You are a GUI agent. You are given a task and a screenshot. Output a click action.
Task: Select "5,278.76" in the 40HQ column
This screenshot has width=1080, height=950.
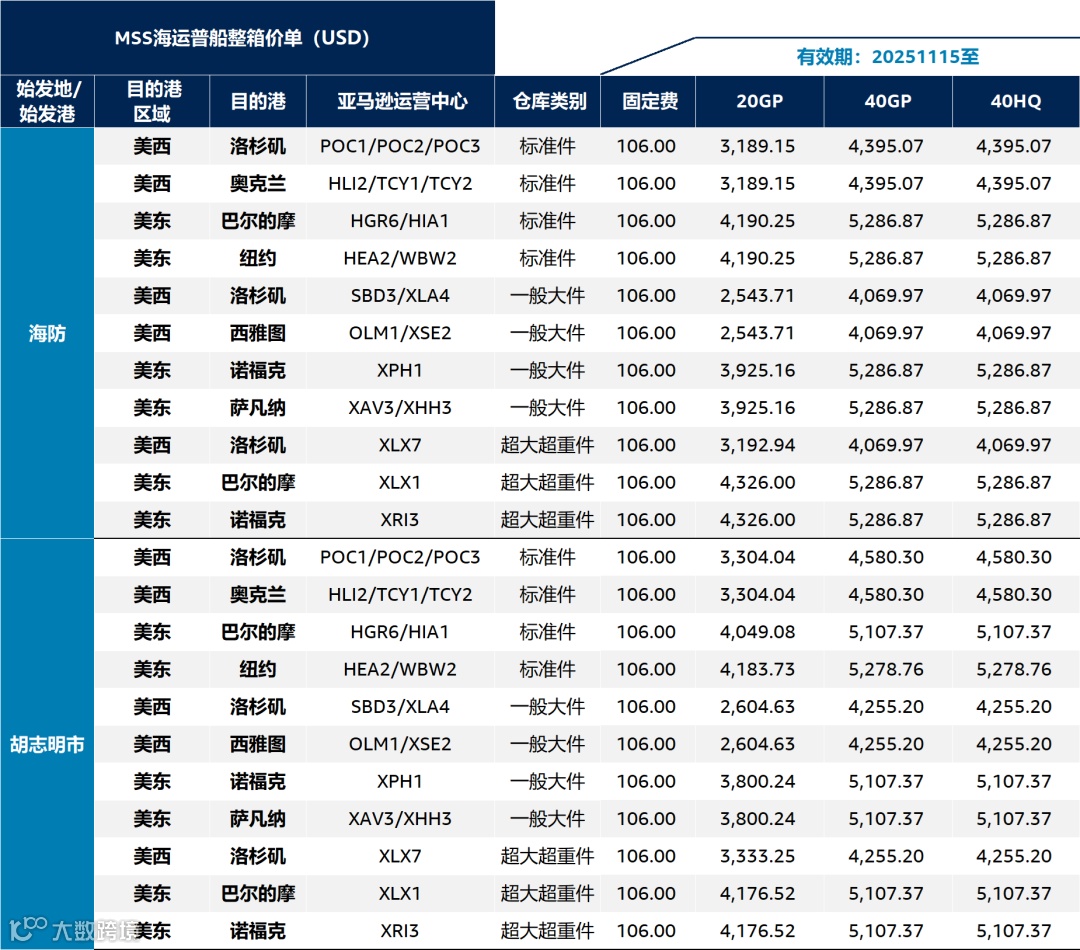[x=1014, y=669]
